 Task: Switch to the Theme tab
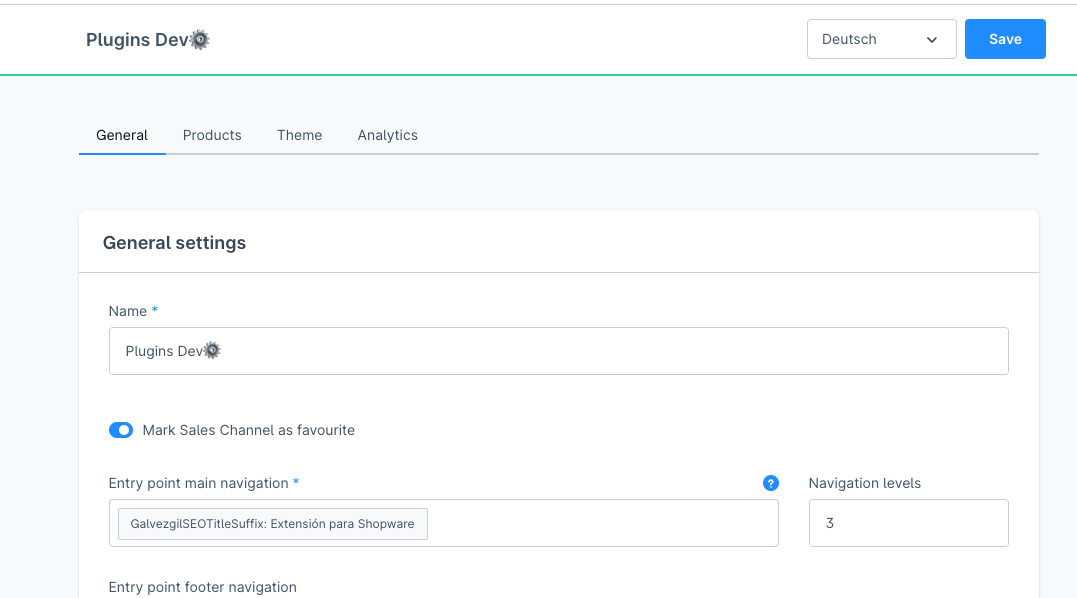[x=299, y=135]
